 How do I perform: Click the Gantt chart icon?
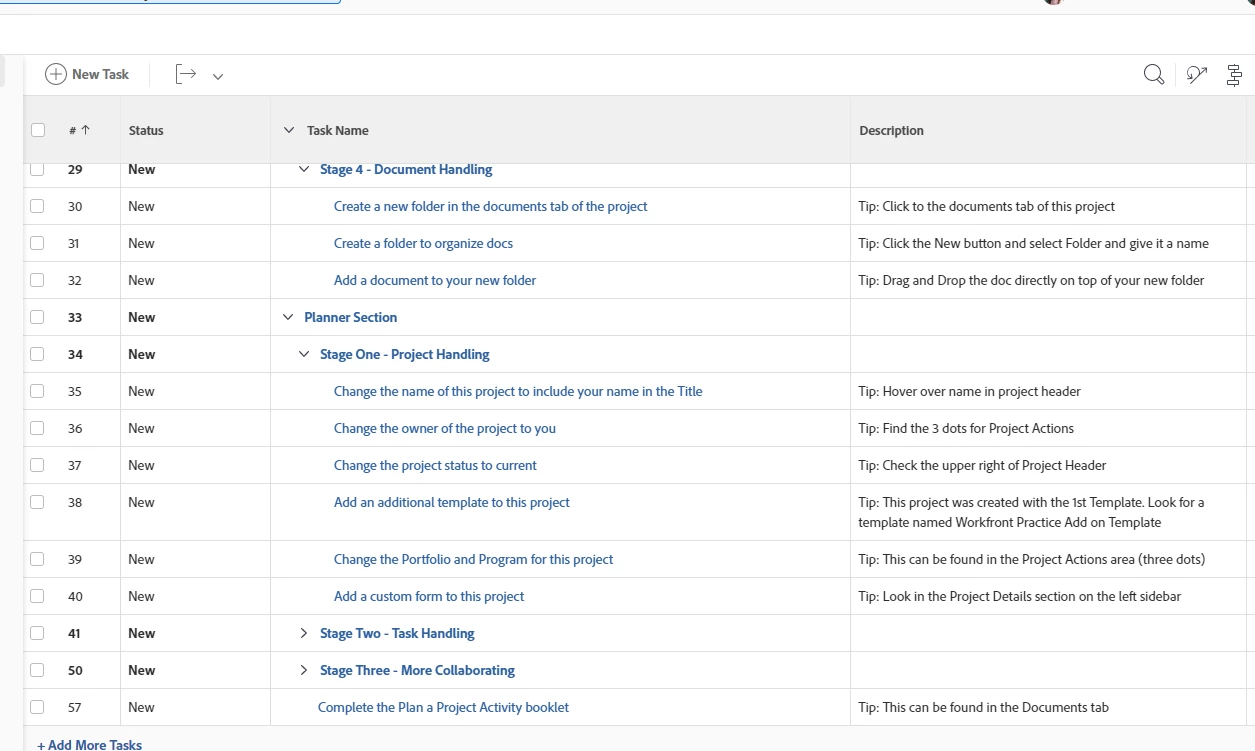pyautogui.click(x=1234, y=74)
